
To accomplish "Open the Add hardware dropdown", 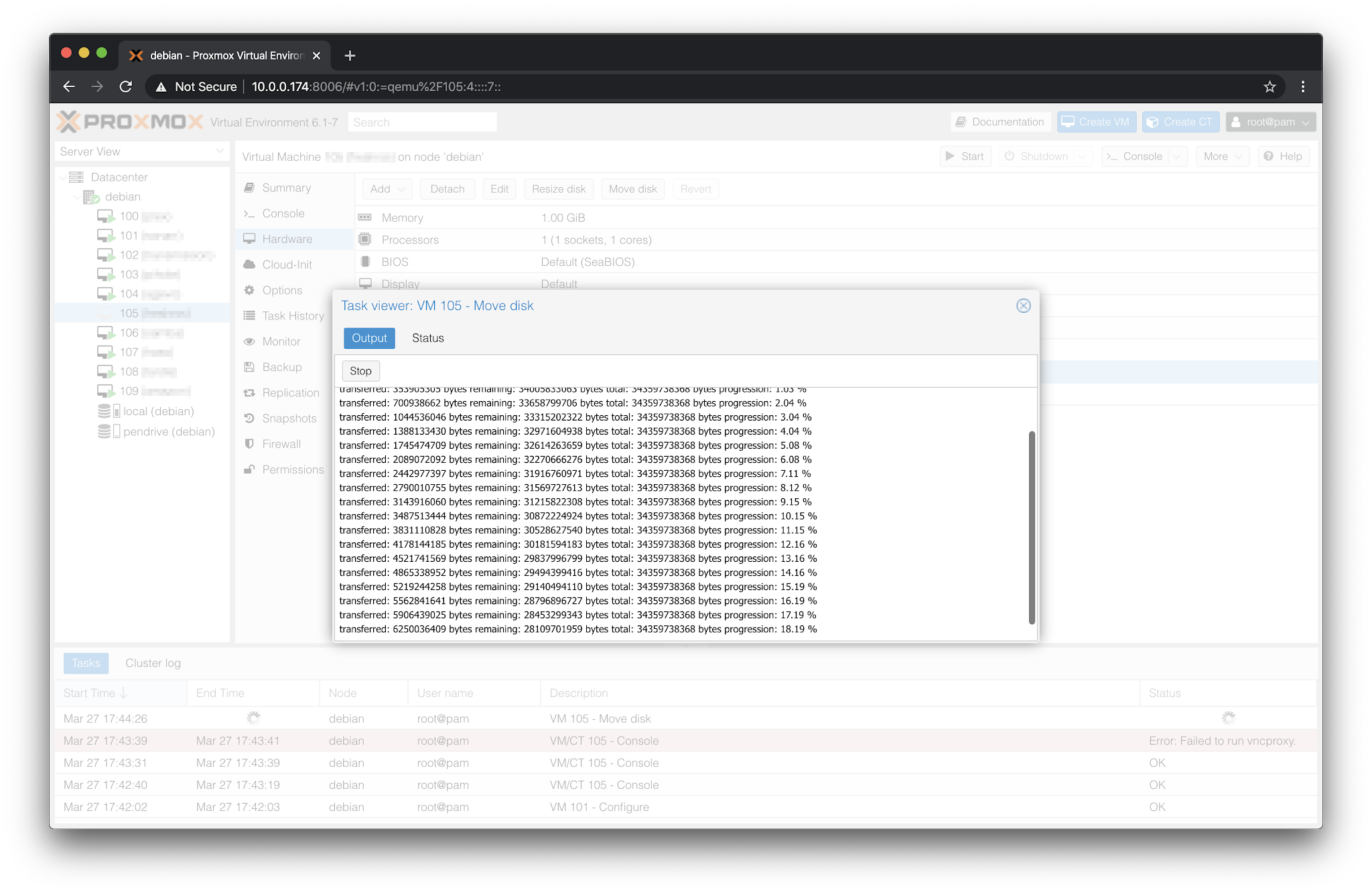I will click(387, 189).
